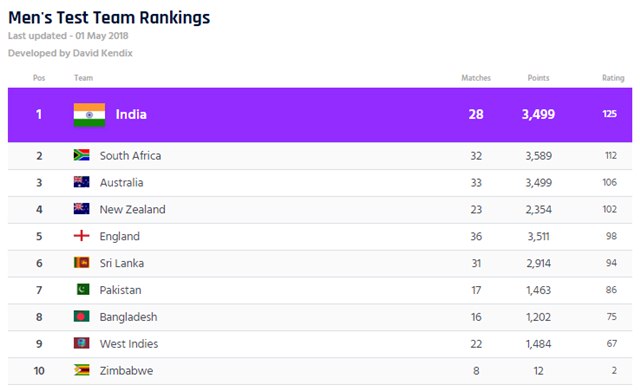Click the New Zealand flag icon
Screen dimensions: 640x391
pyautogui.click(x=82, y=209)
